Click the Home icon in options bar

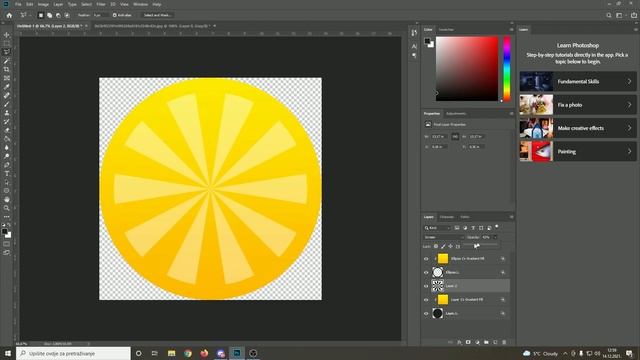click(9, 15)
